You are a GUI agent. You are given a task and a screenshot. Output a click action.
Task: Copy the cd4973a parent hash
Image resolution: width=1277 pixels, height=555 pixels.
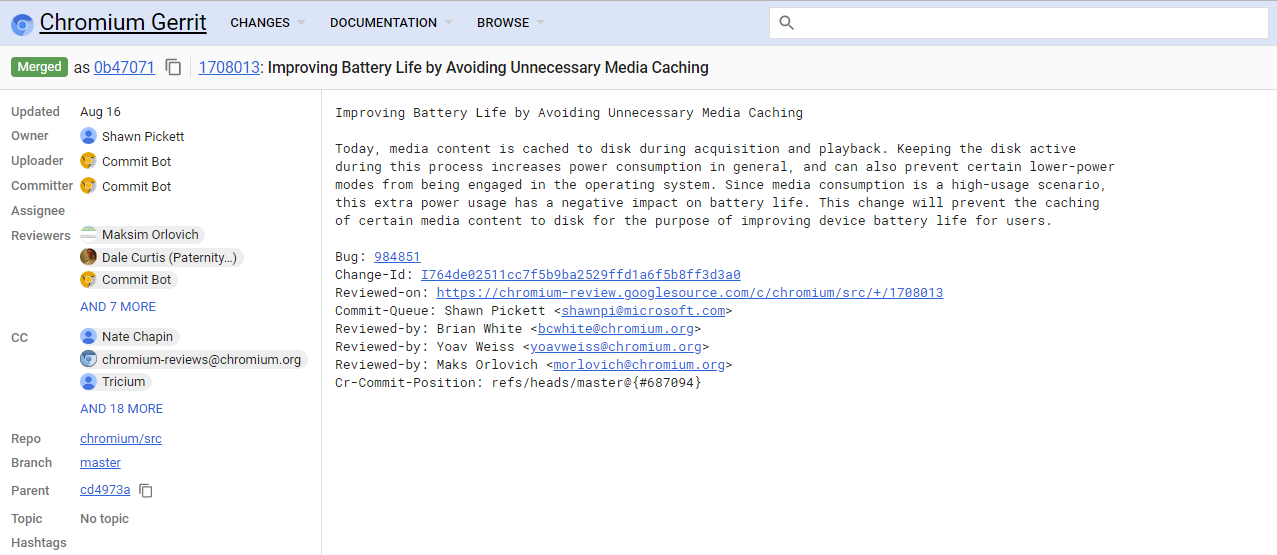146,490
